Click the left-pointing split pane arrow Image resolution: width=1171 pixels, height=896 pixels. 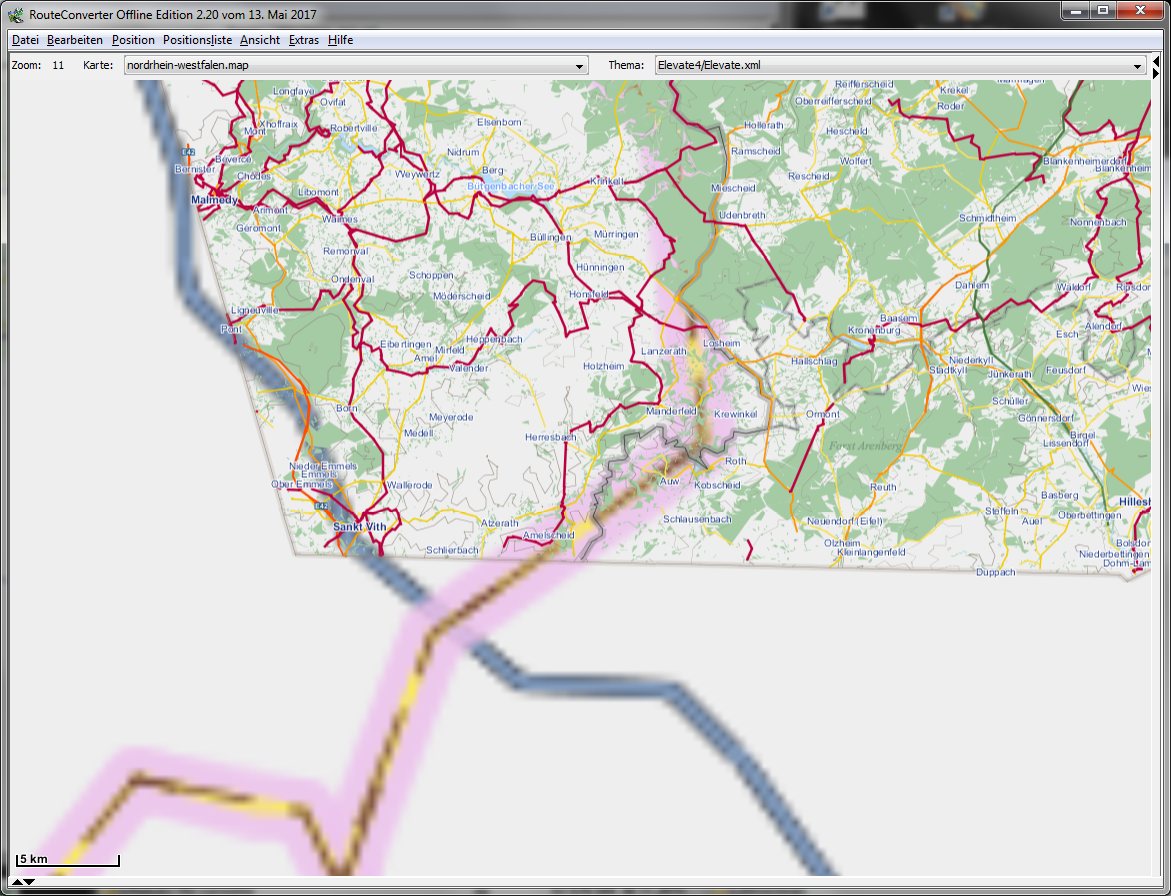pos(1156,61)
